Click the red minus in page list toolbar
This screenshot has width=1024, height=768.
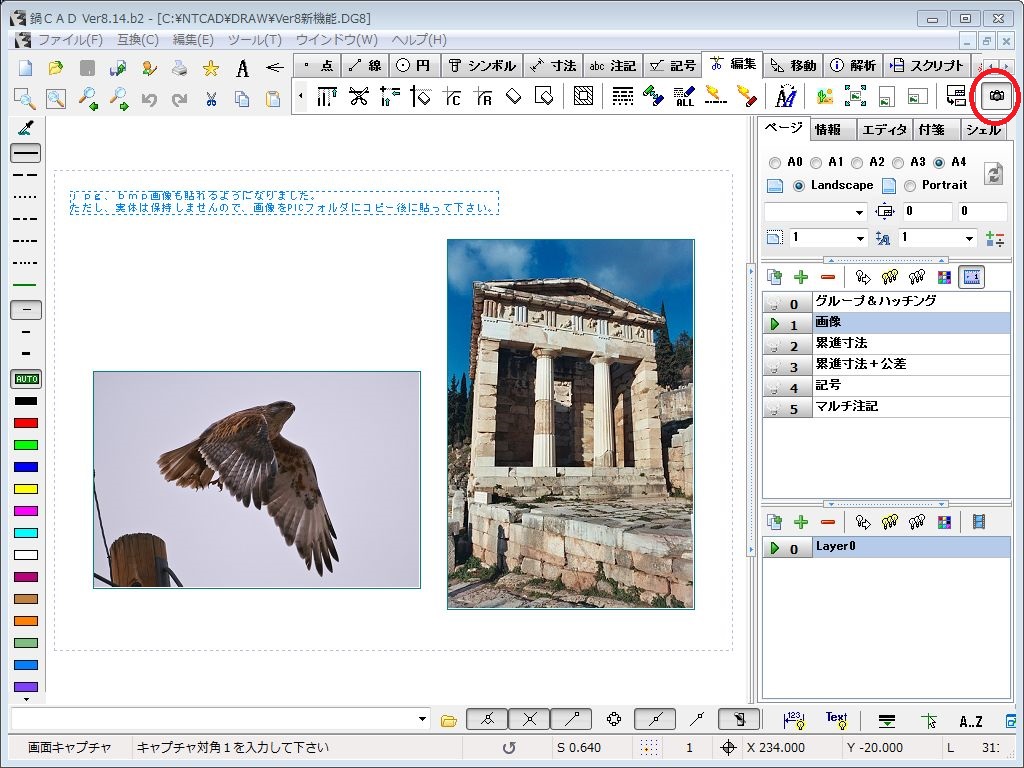click(x=827, y=278)
